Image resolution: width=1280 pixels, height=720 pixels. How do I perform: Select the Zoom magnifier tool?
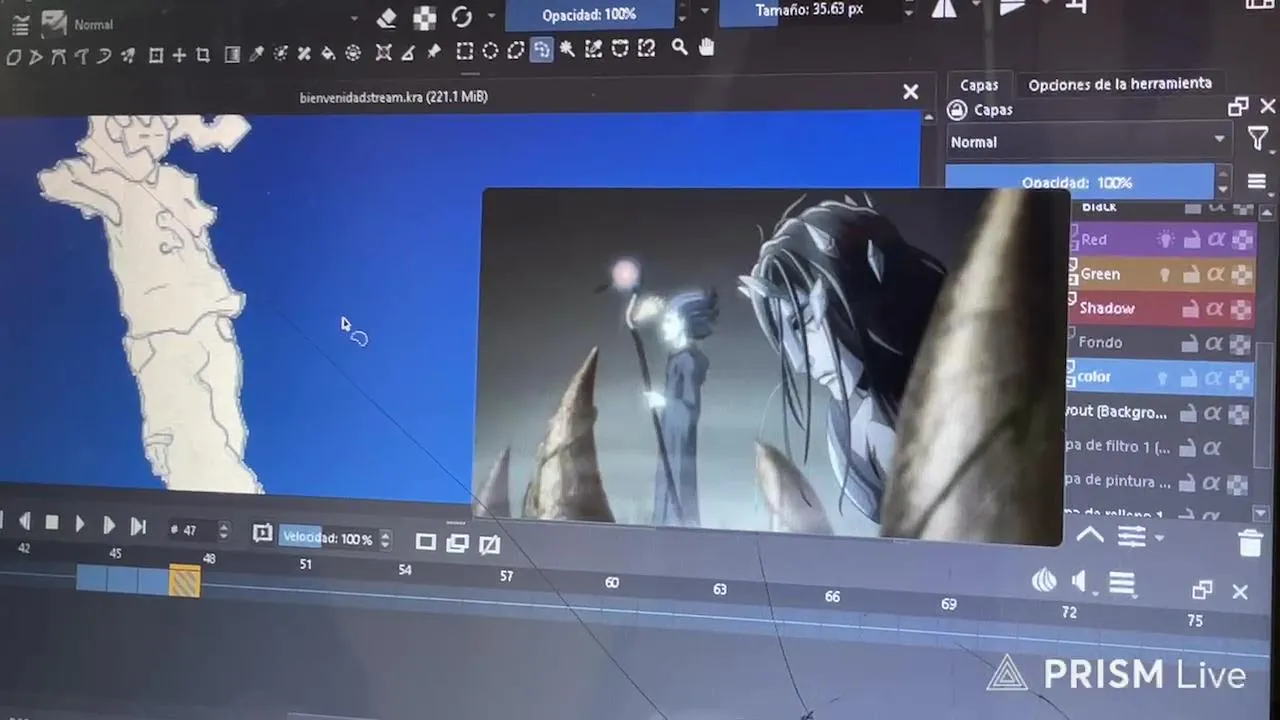[680, 47]
